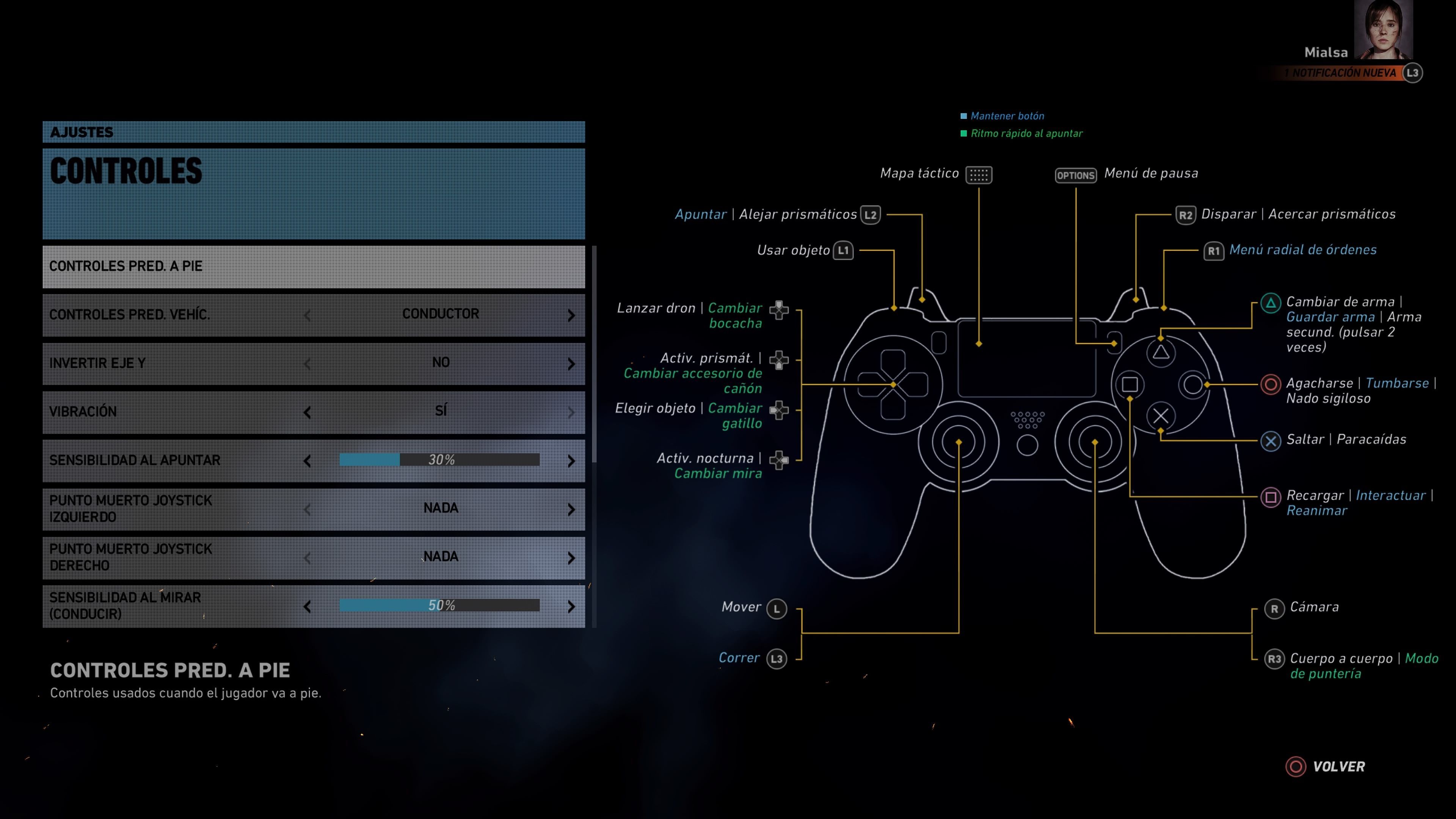
Task: Click the L2 trigger button icon
Action: (871, 215)
